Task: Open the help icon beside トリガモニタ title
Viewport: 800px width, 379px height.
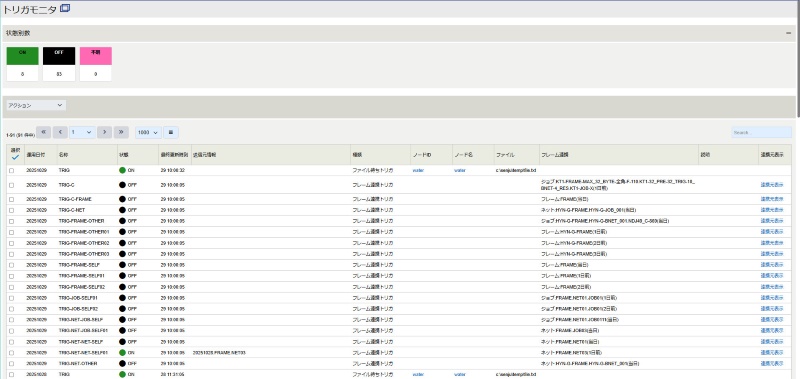Action: click(65, 9)
